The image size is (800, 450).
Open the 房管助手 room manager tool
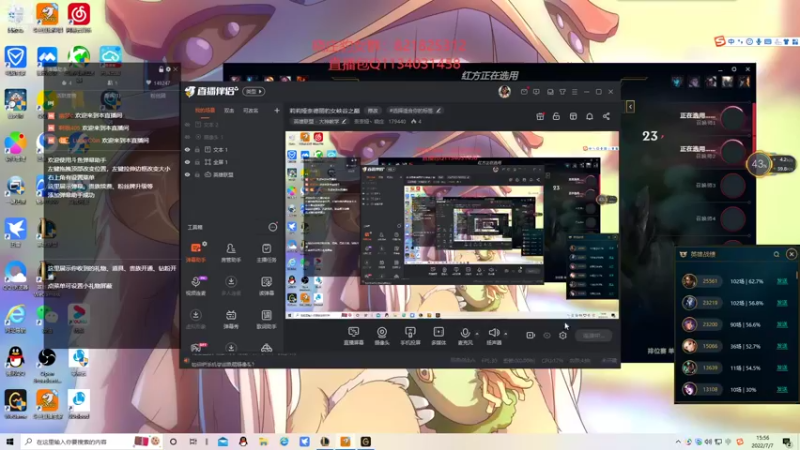tap(231, 252)
